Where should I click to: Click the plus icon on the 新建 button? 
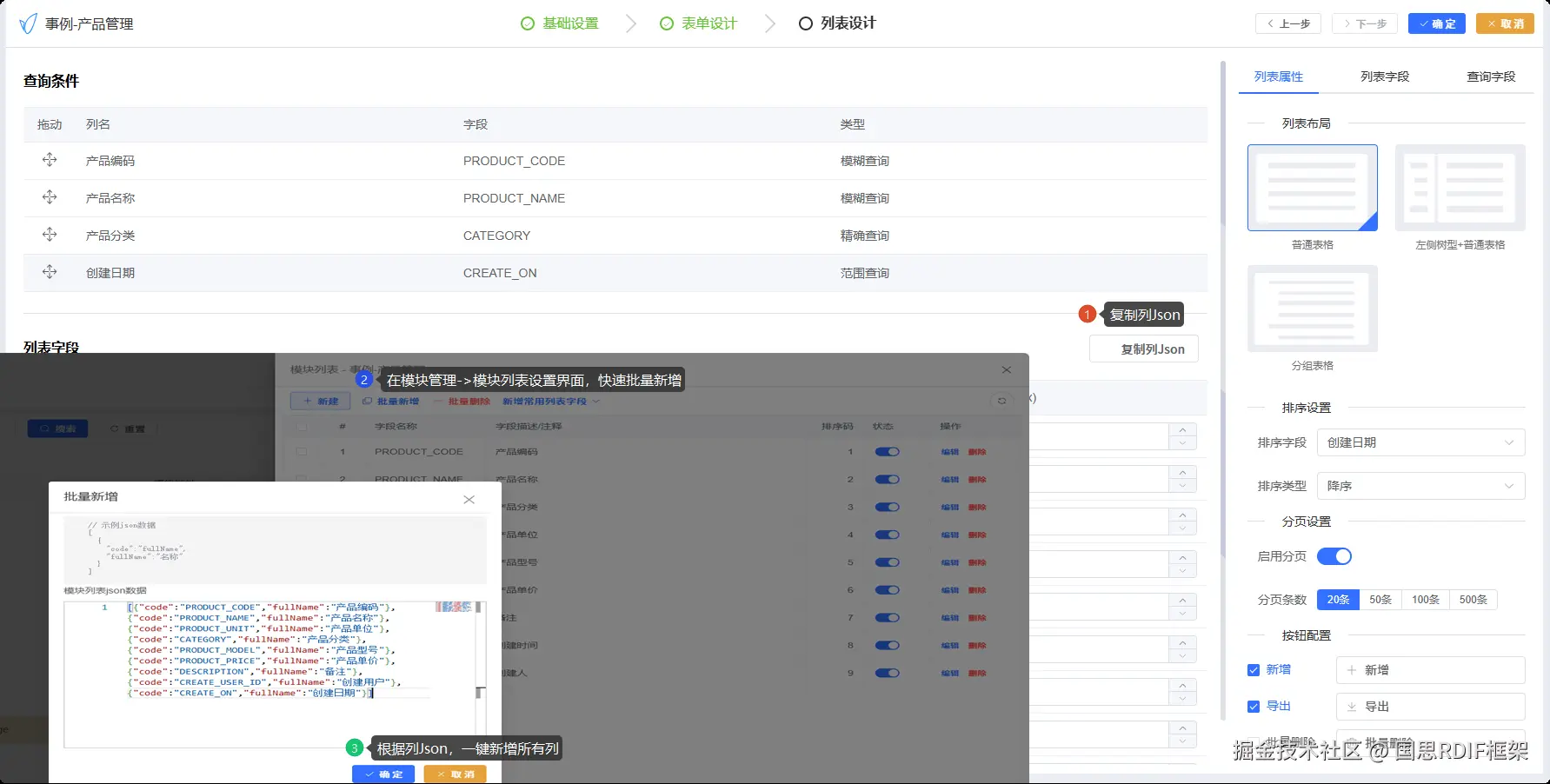coord(308,401)
